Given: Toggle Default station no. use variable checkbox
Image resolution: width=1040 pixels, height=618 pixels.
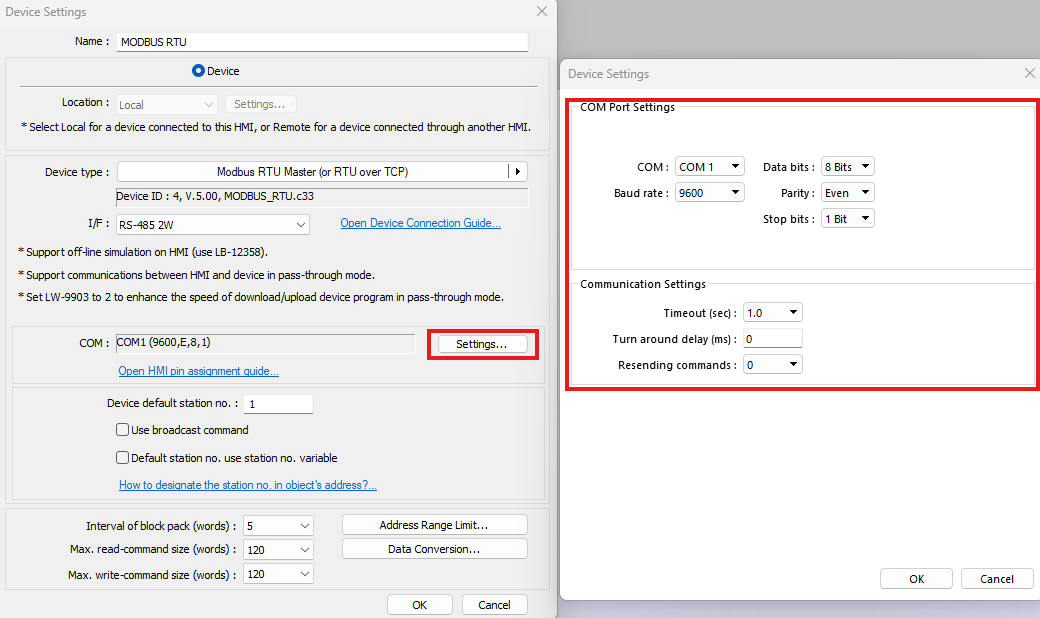Looking at the screenshot, I should point(123,458).
